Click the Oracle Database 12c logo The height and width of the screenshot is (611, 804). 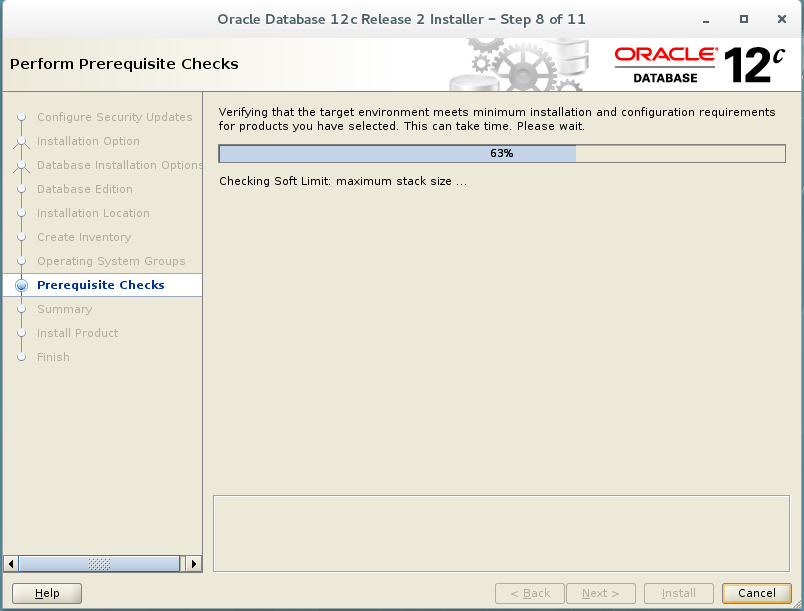(x=699, y=65)
